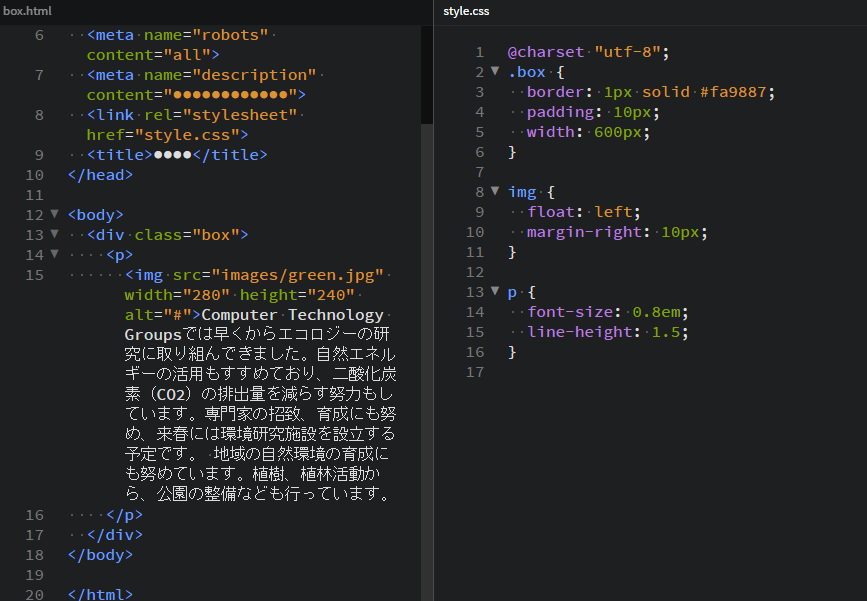The width and height of the screenshot is (867, 601).
Task: Click the height="240" attribute
Action: 297,295
